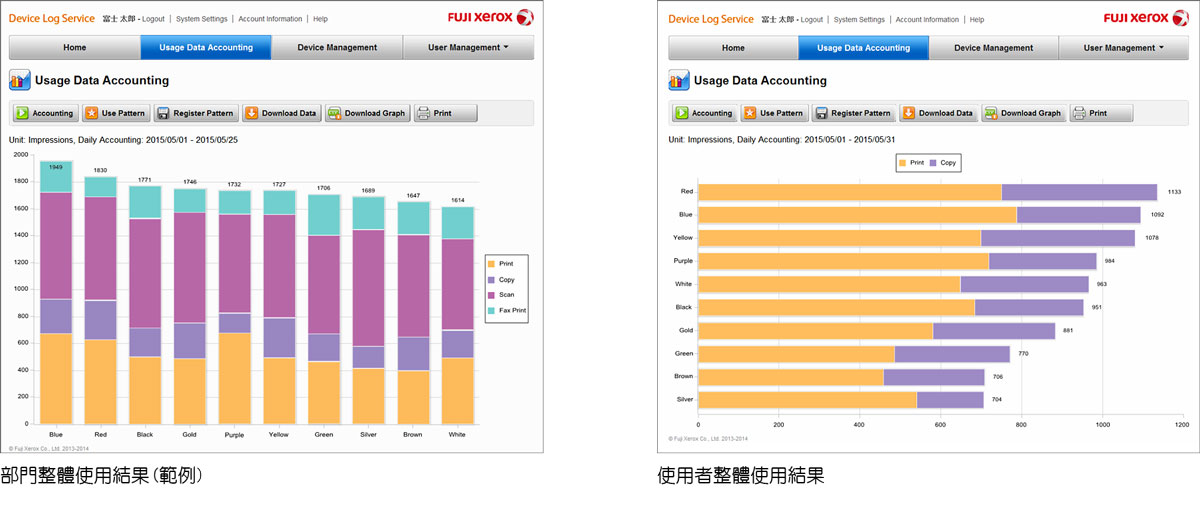Open Device Management tab in right window
Screen dimensions: 1200x513
(x=994, y=47)
